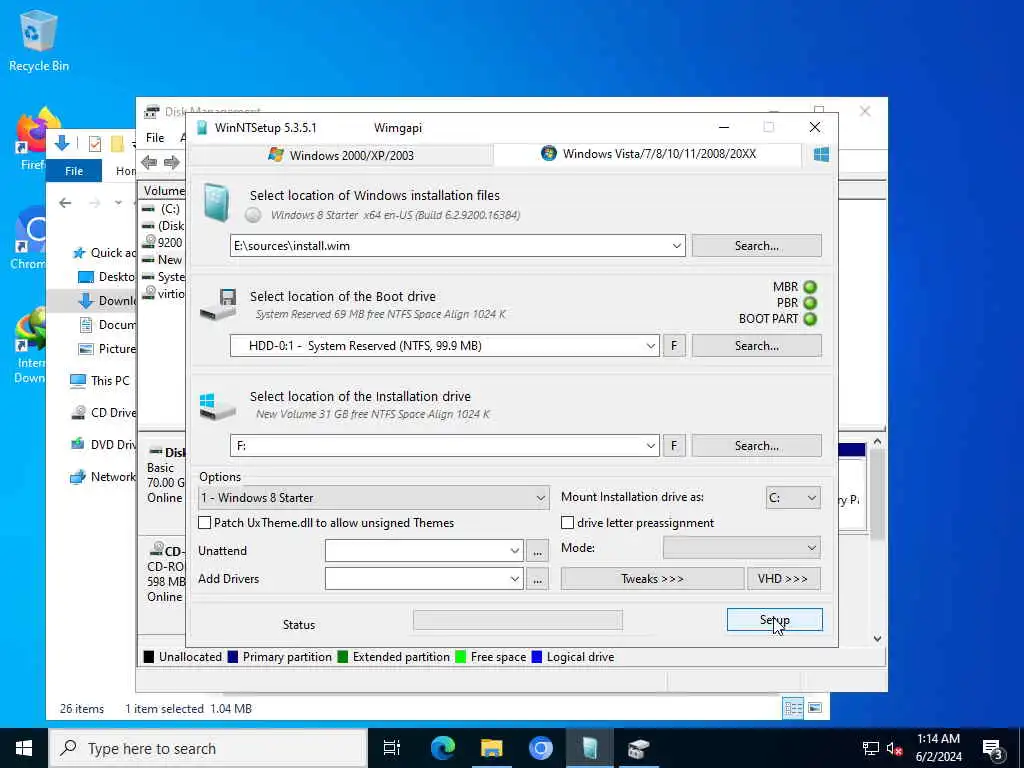The height and width of the screenshot is (768, 1024).
Task: Click Search for installation files
Action: coord(756,246)
